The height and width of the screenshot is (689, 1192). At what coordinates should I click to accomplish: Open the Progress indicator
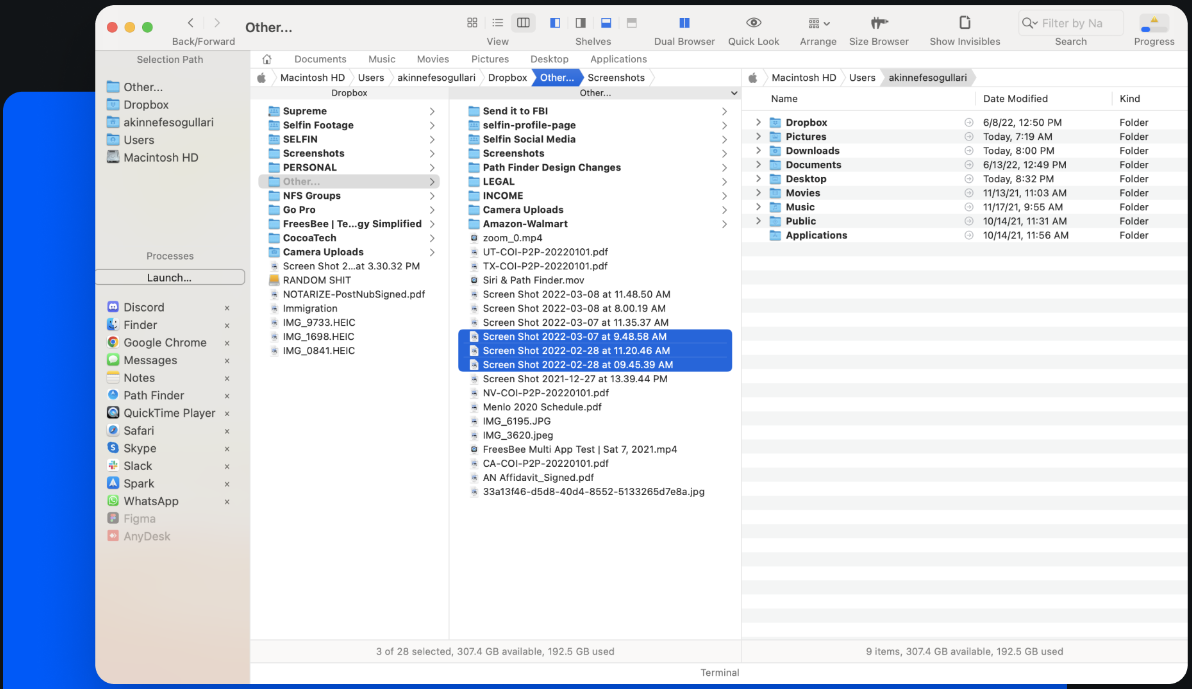(x=1154, y=24)
